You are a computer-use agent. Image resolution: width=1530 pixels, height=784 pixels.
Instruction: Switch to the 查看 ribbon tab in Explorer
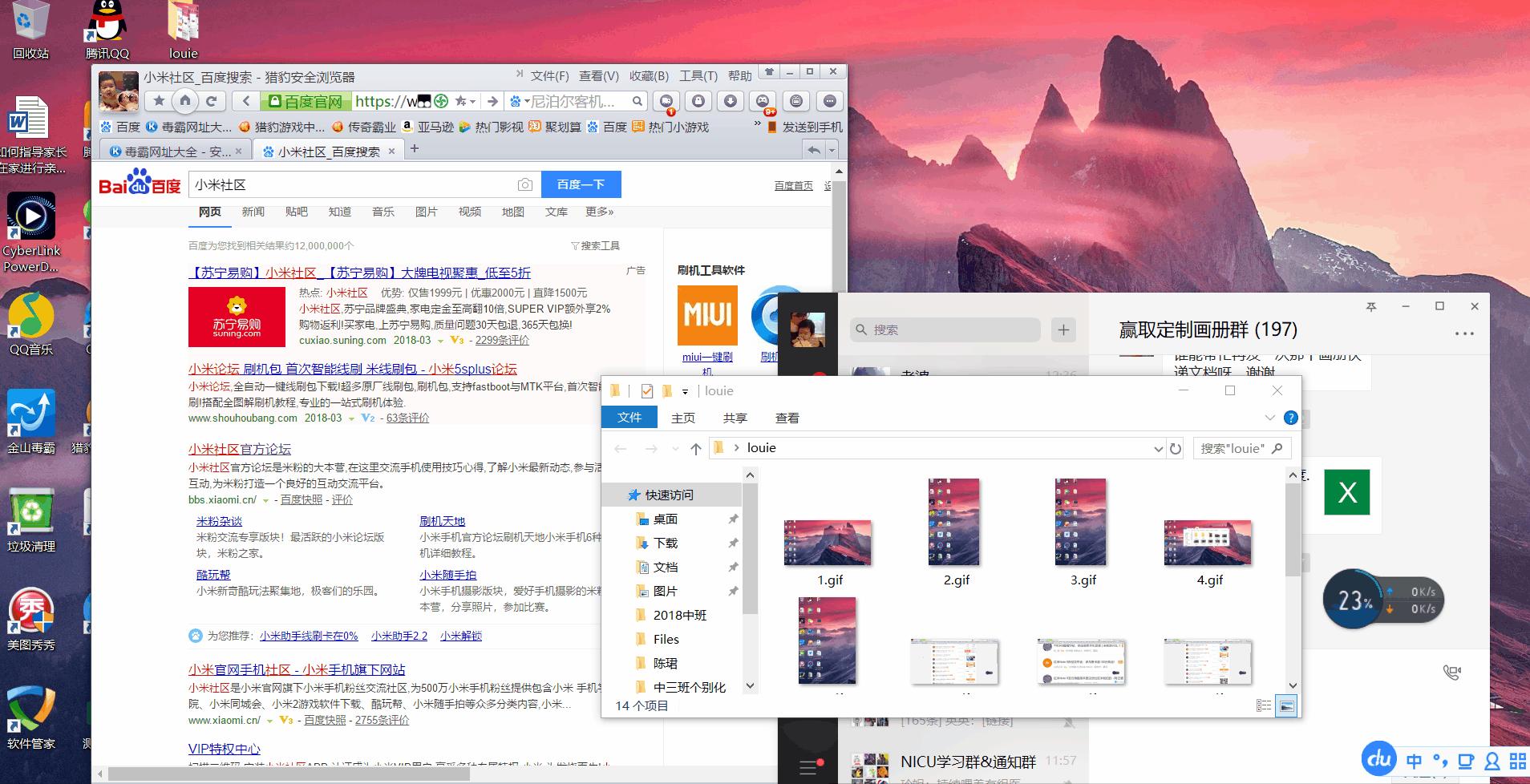[787, 418]
